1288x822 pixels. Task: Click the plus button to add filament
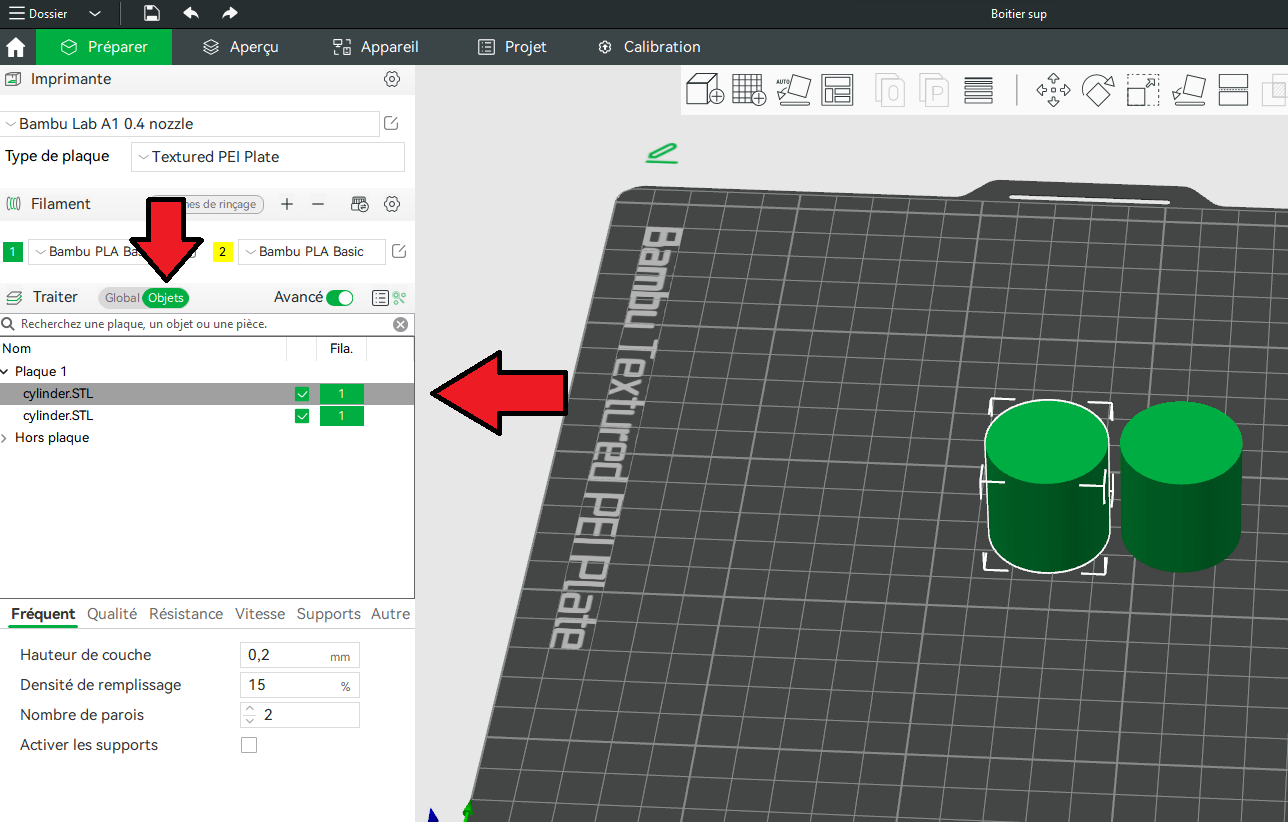pyautogui.click(x=287, y=204)
